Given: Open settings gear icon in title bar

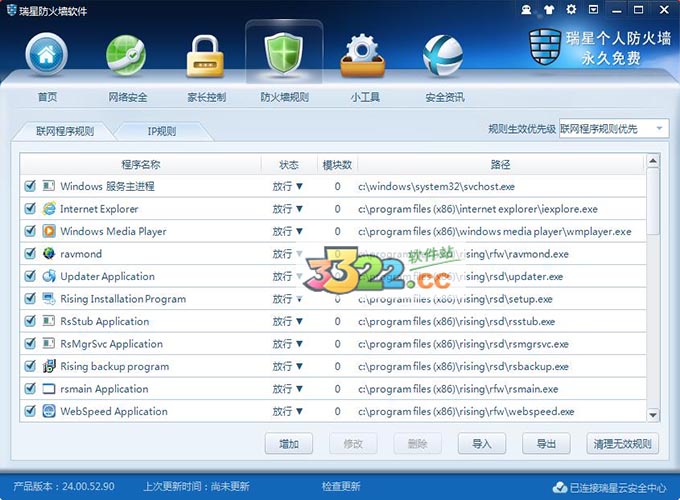Looking at the screenshot, I should click(572, 9).
